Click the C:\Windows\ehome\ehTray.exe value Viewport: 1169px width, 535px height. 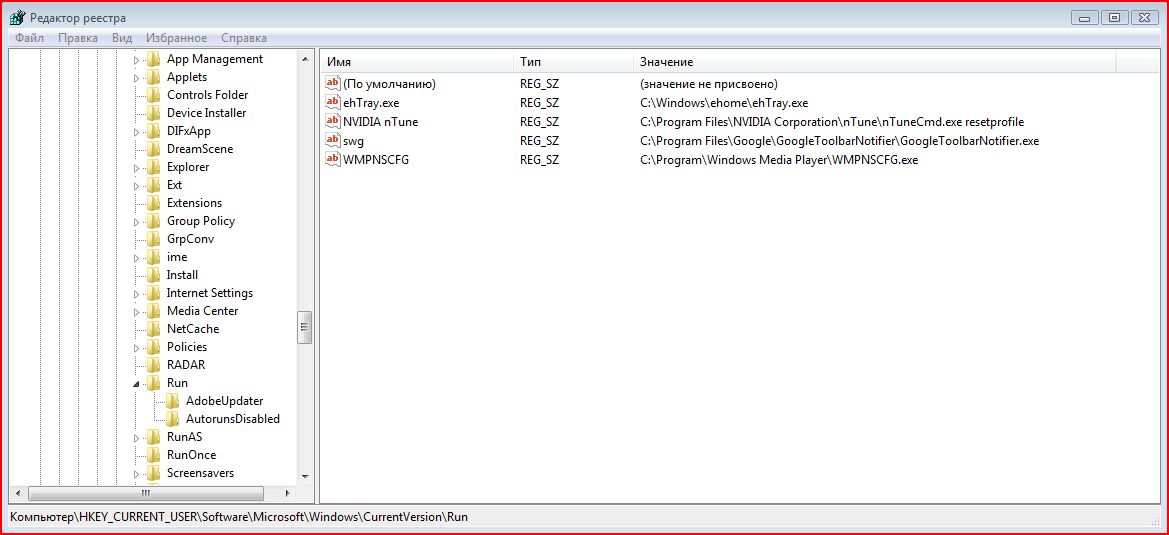723,103
